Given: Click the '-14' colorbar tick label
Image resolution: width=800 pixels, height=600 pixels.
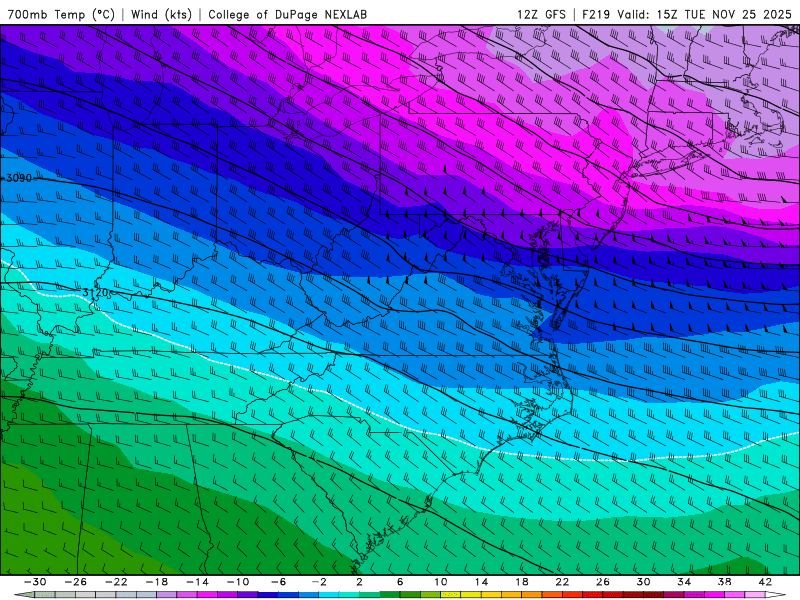Looking at the screenshot, I should click(x=197, y=582).
